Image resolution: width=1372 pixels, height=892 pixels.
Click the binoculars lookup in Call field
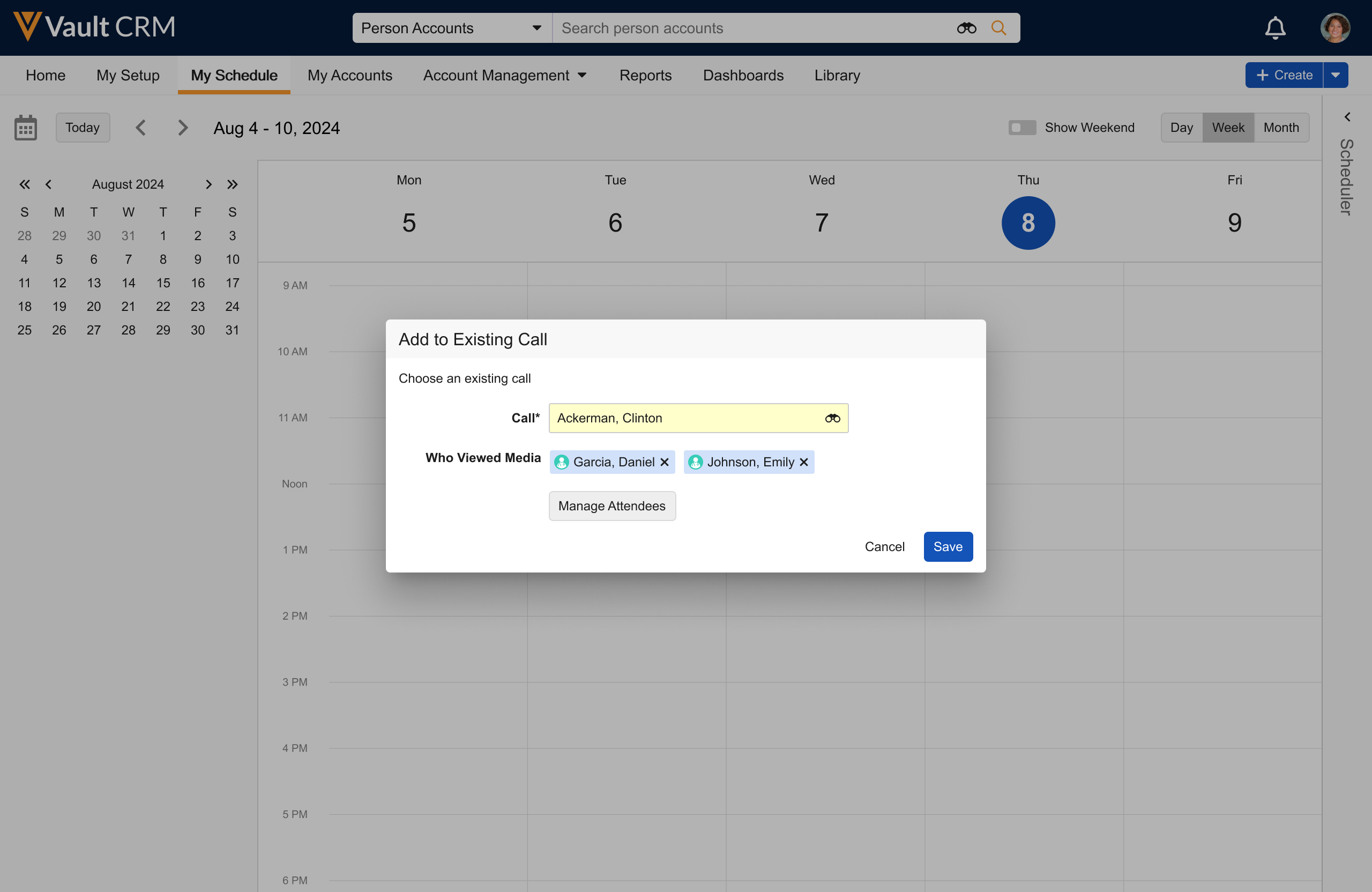coord(832,418)
